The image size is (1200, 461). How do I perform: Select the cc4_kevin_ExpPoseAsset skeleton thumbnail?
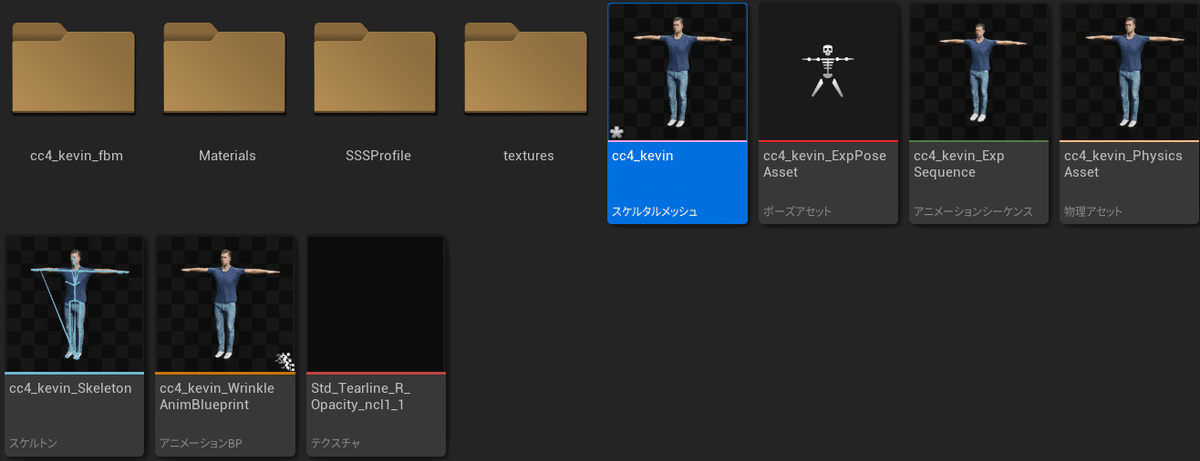coord(828,72)
